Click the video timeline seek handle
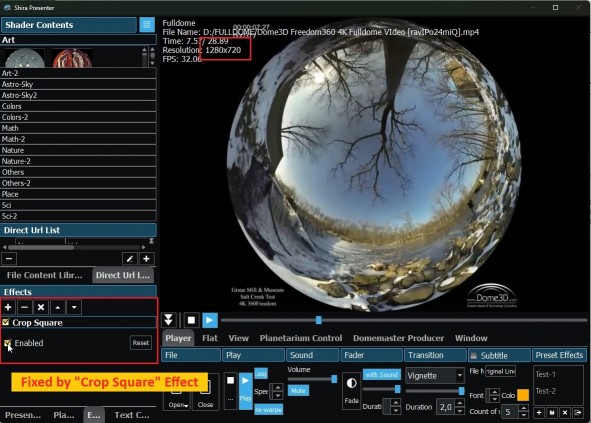 pyautogui.click(x=318, y=320)
